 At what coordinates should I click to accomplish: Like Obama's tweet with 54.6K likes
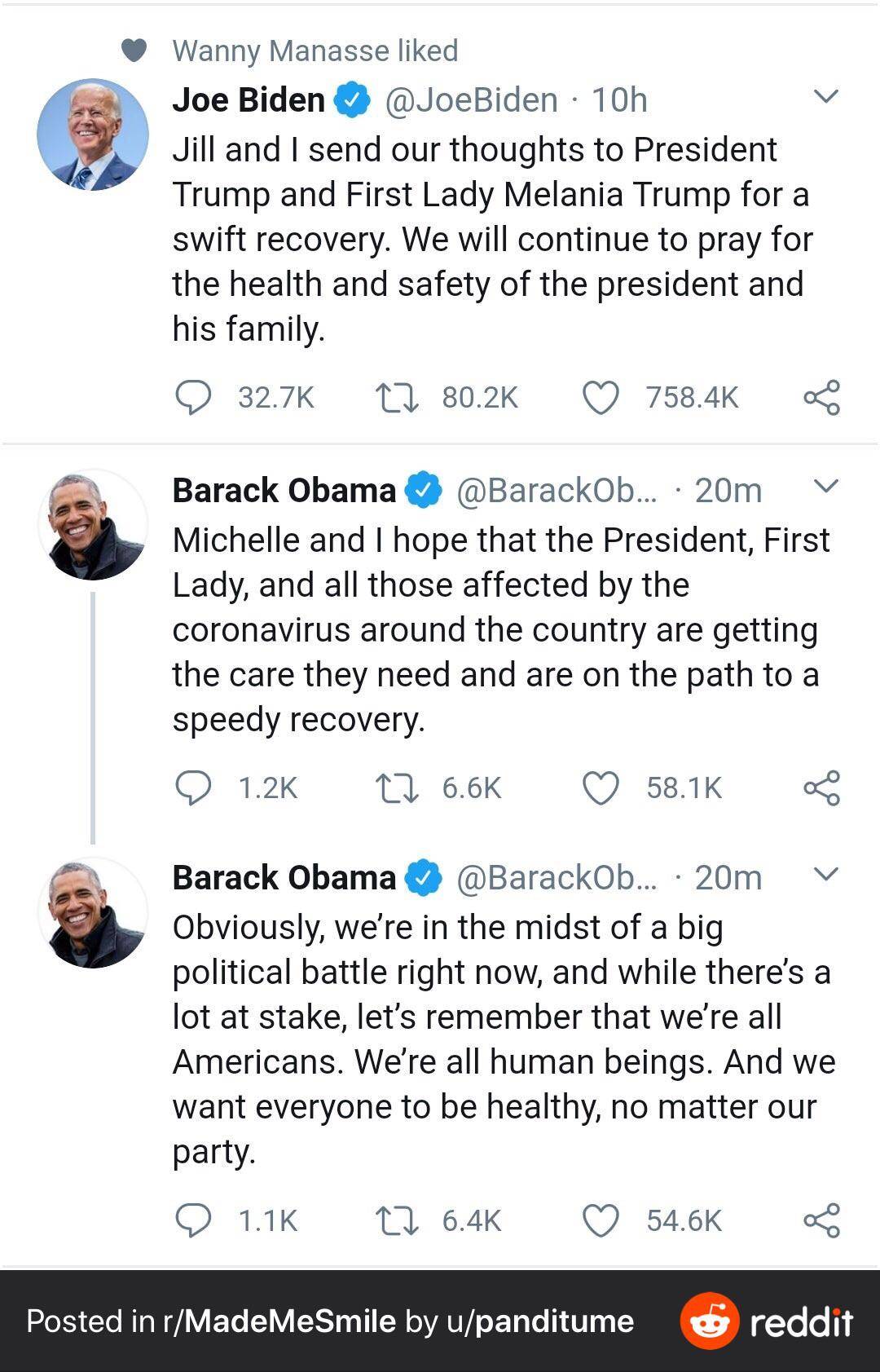click(601, 1220)
